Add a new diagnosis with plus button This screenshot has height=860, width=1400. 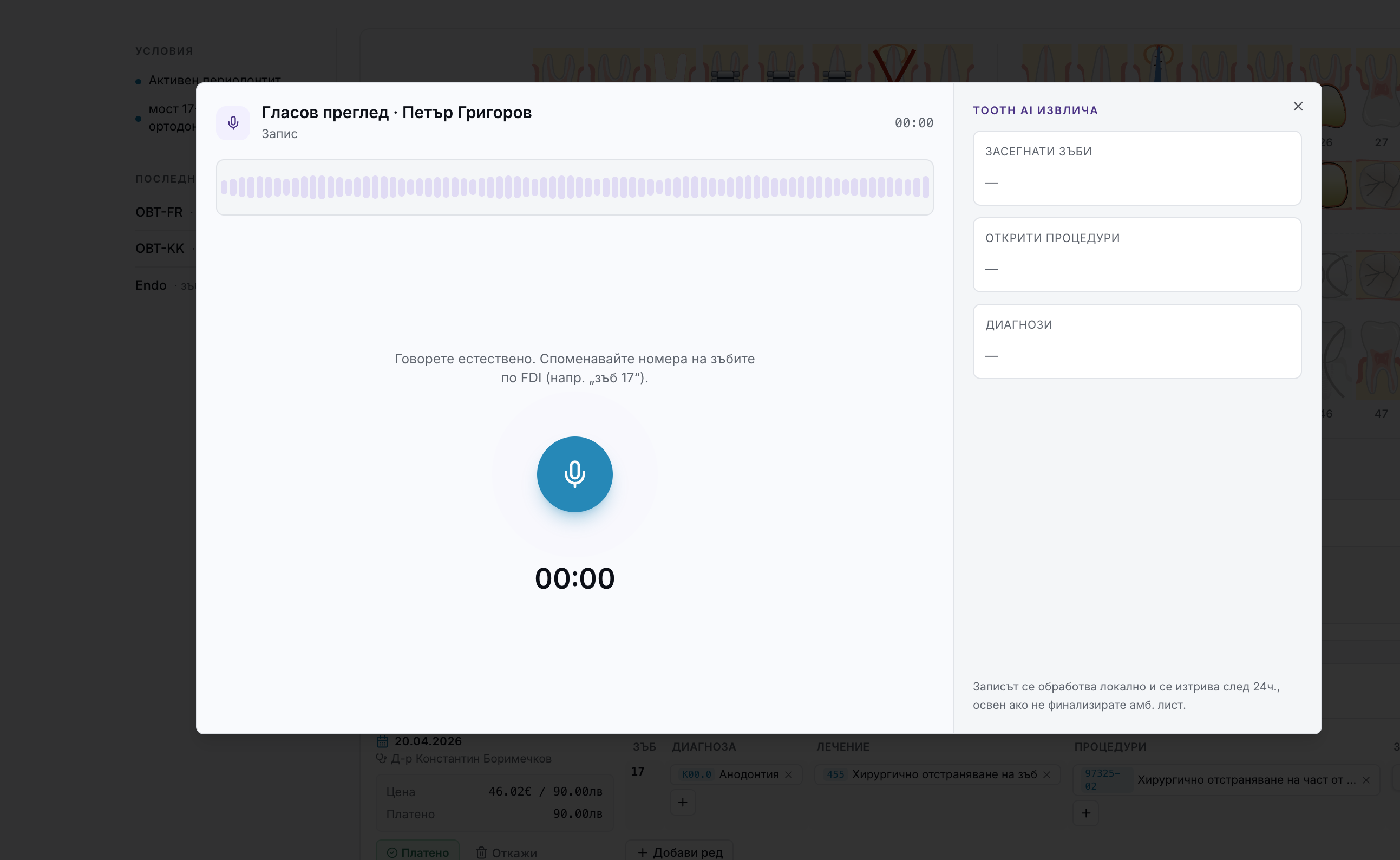[683, 802]
